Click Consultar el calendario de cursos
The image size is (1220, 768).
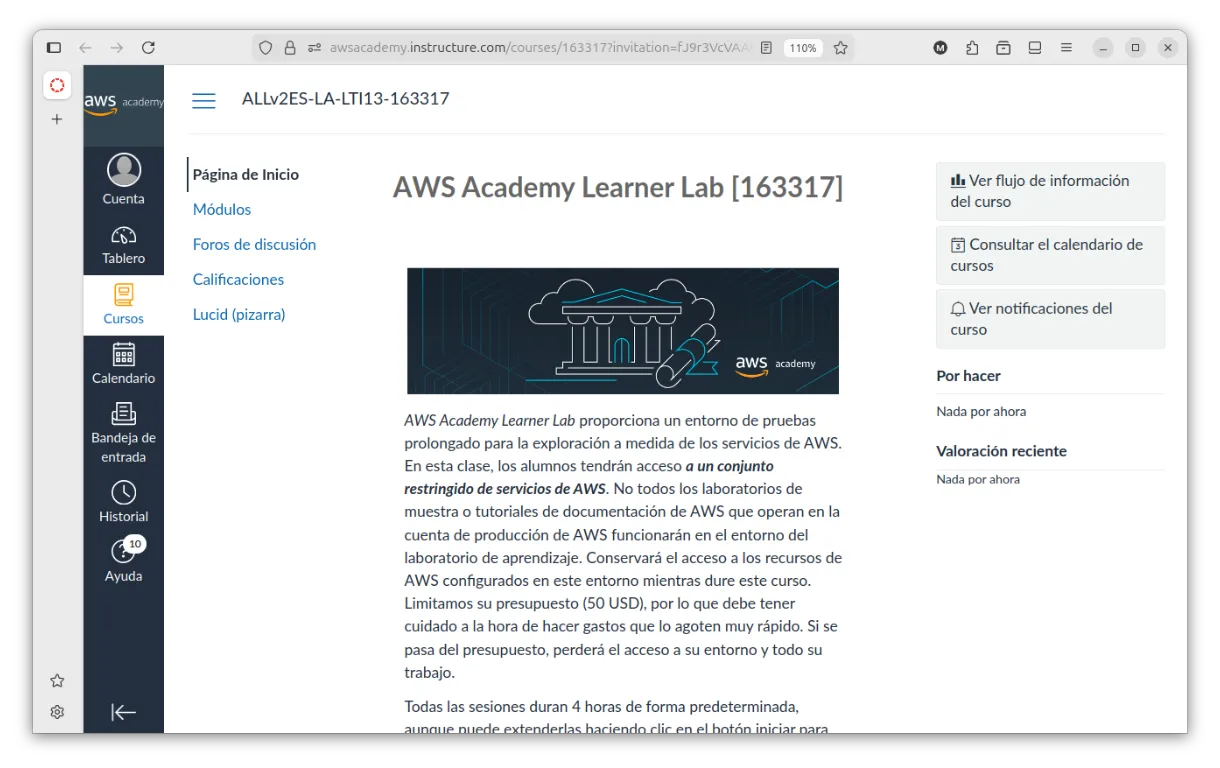[x=1050, y=255]
